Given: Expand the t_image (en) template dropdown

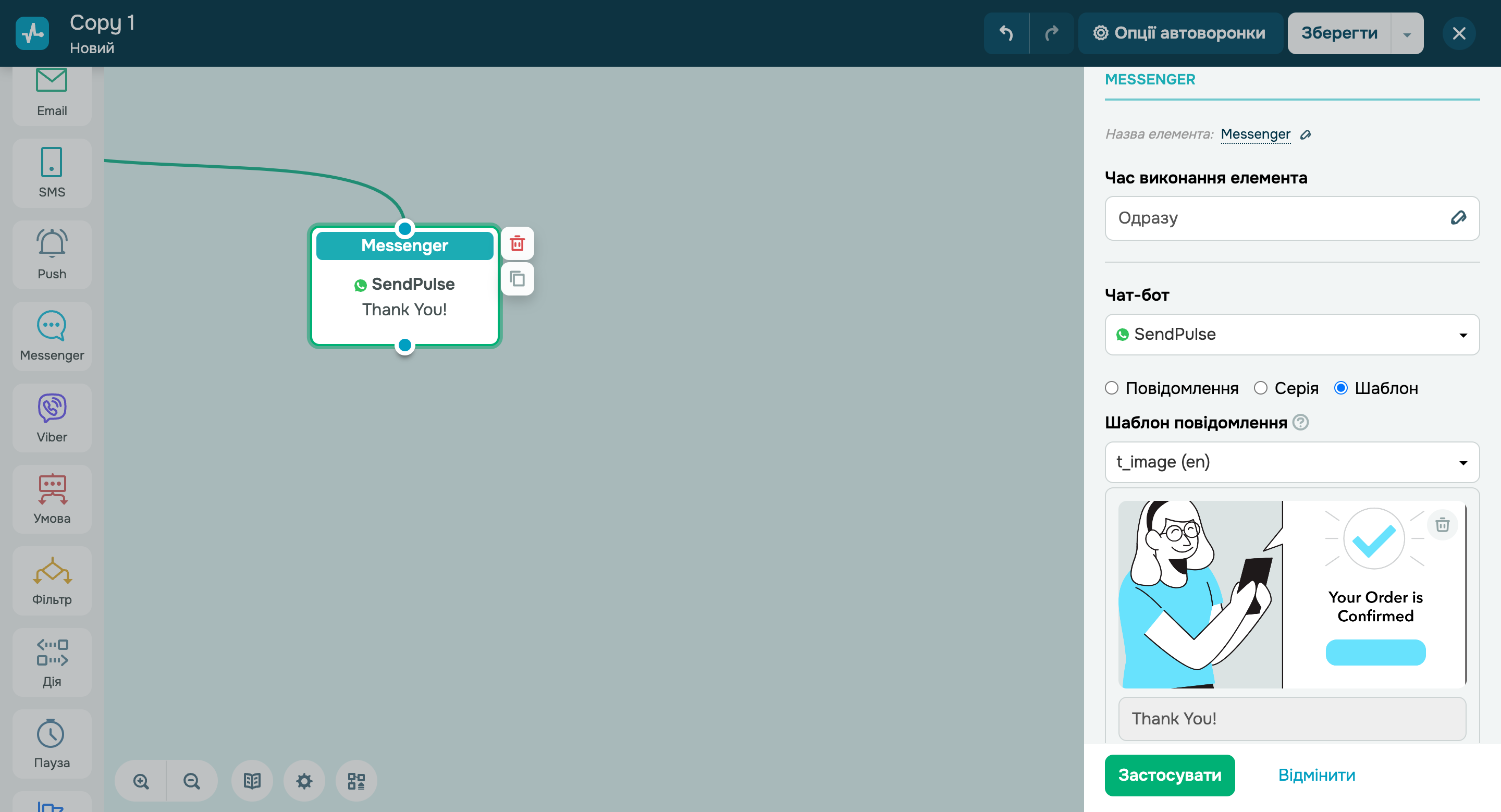Looking at the screenshot, I should (1291, 462).
